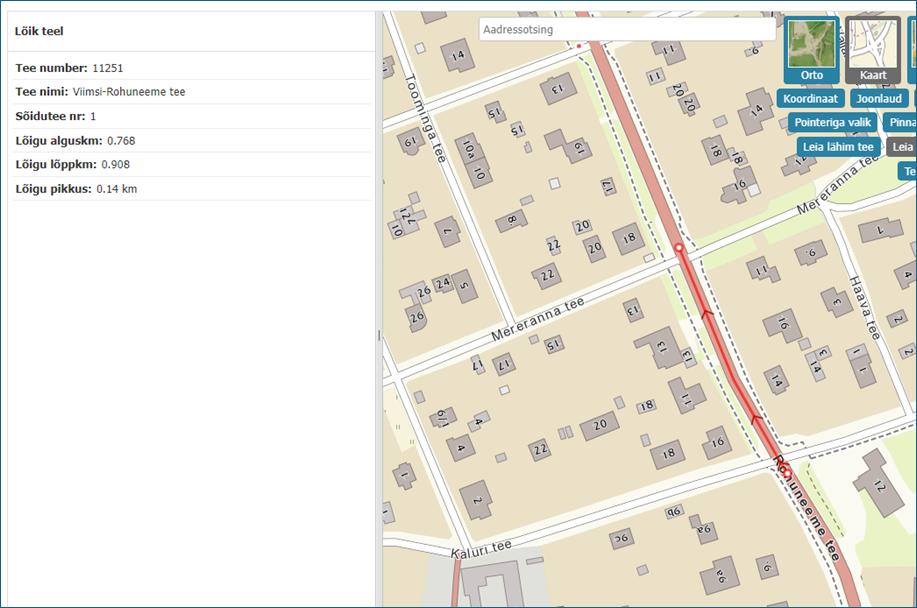The width and height of the screenshot is (917, 608).
Task: Switch to the Orto aerial basemap
Action: 811,49
